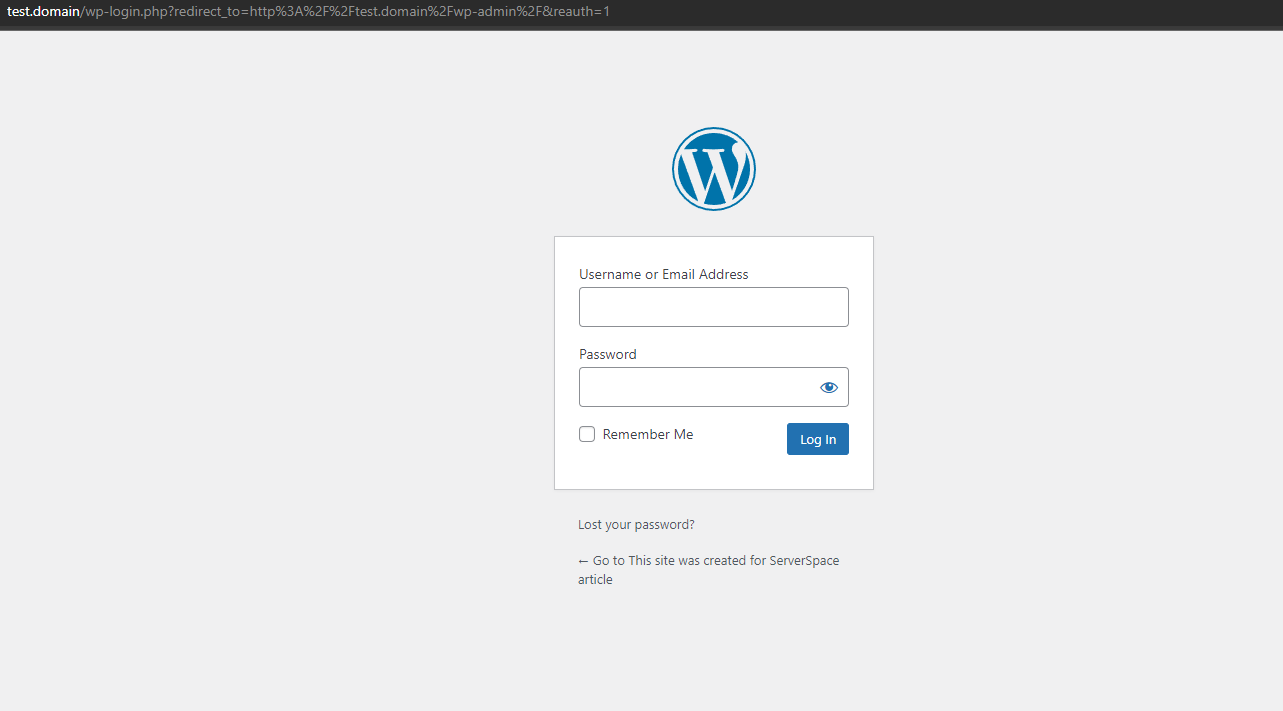This screenshot has width=1283, height=711.
Task: Go to the ServerSpace article site link
Action: tap(709, 570)
